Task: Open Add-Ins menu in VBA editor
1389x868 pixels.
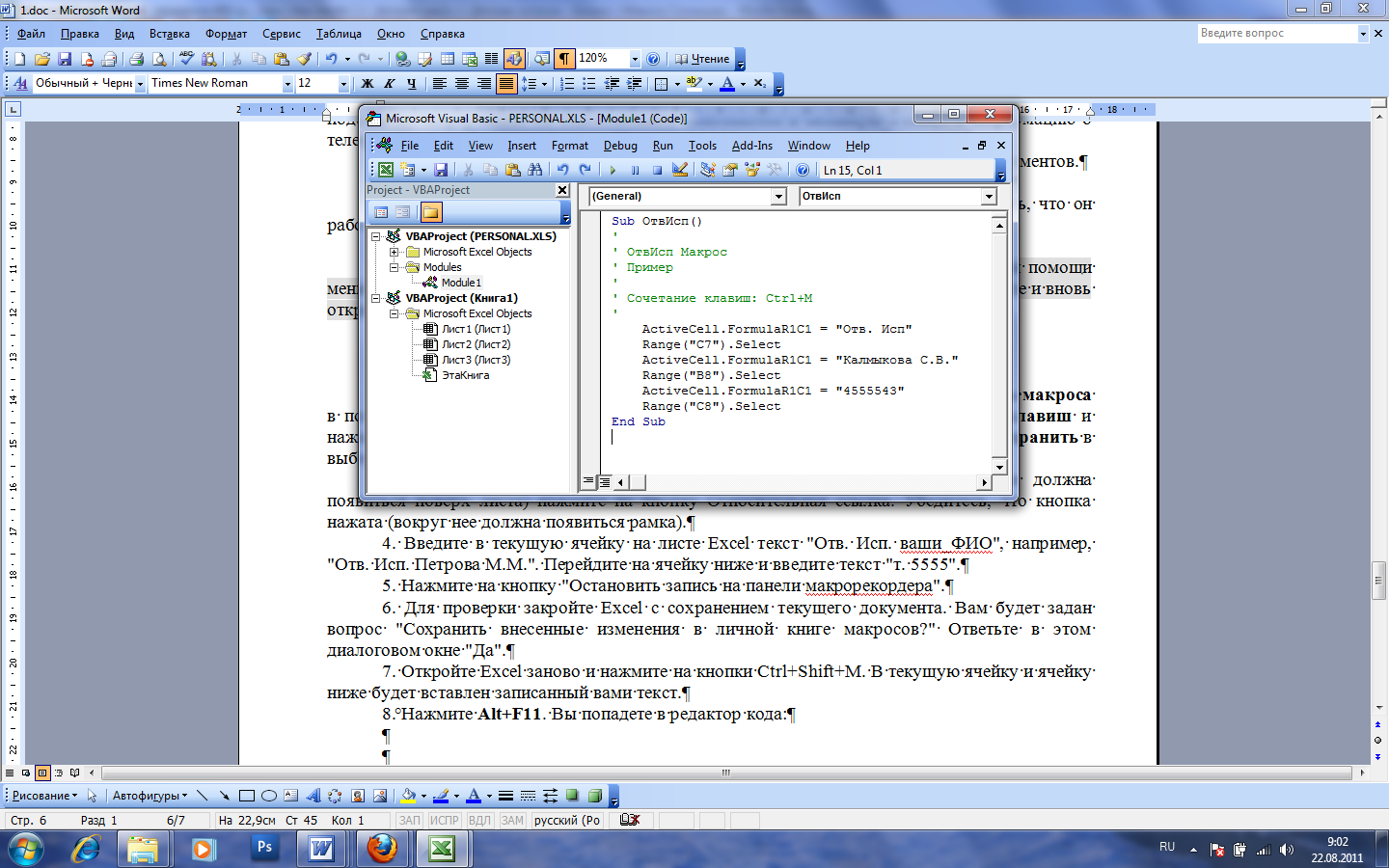Action: pyautogui.click(x=752, y=146)
